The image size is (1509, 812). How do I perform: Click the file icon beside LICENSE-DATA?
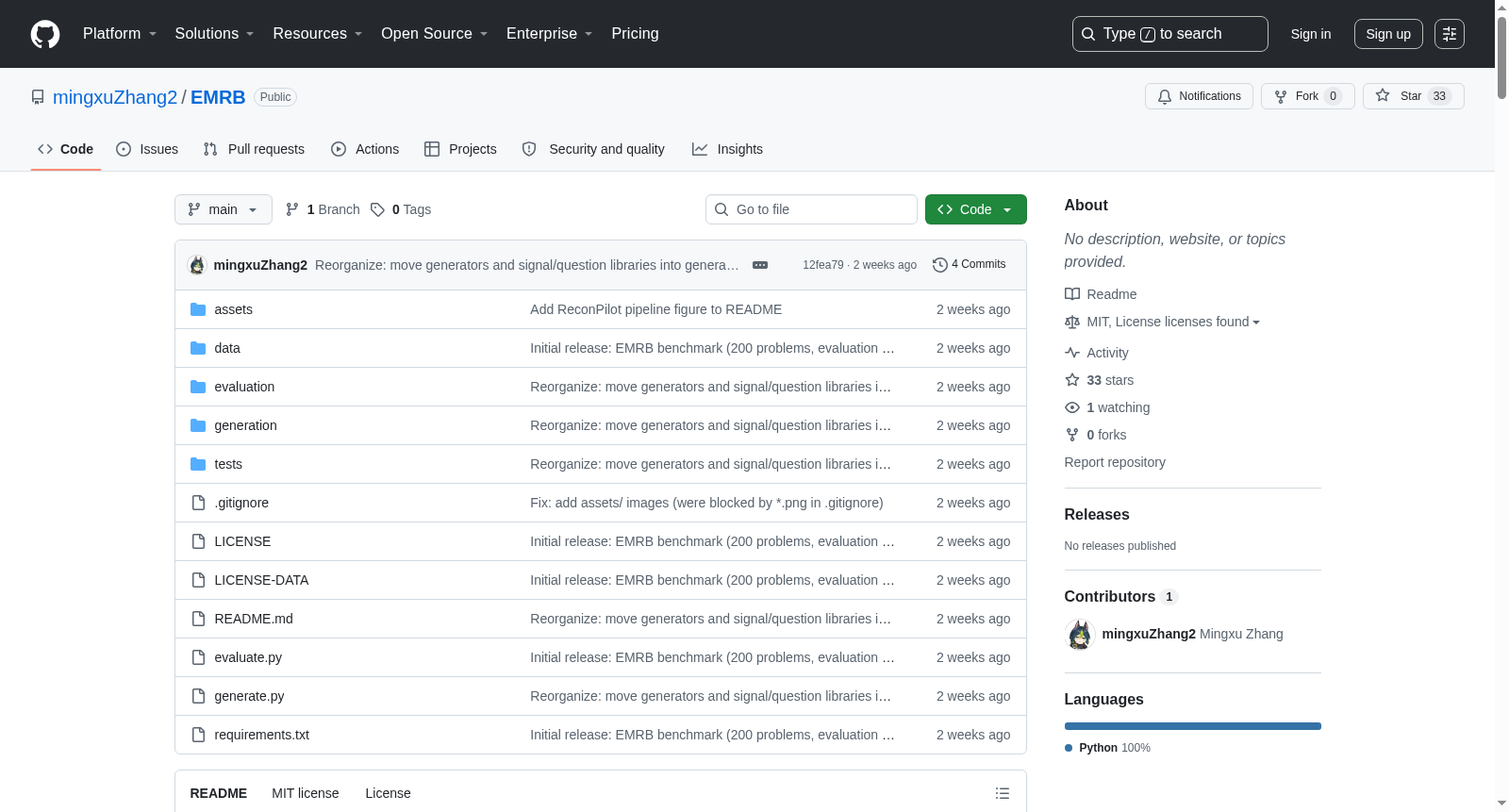(x=198, y=580)
